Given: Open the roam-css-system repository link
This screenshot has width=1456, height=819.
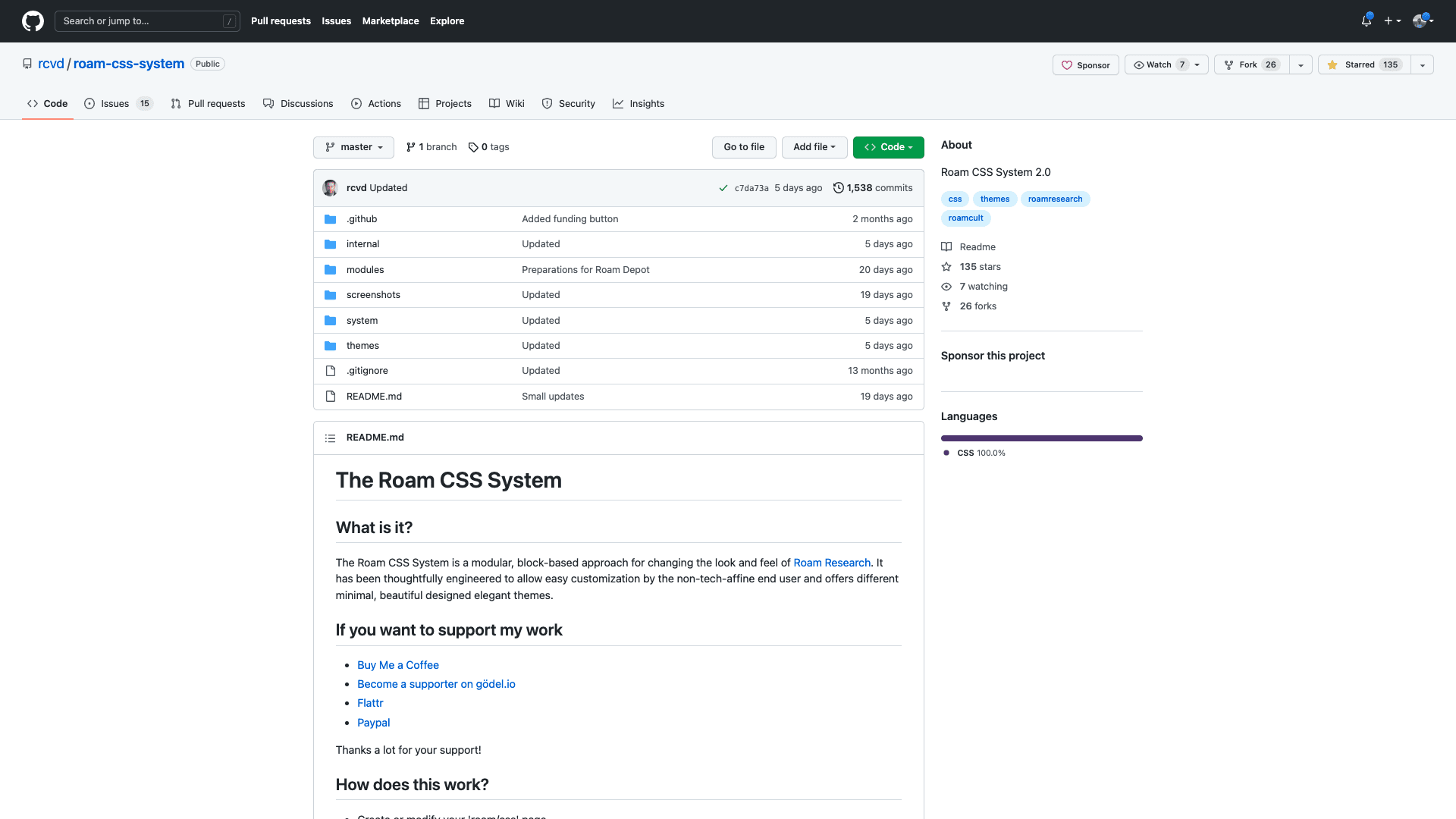Looking at the screenshot, I should click(129, 64).
